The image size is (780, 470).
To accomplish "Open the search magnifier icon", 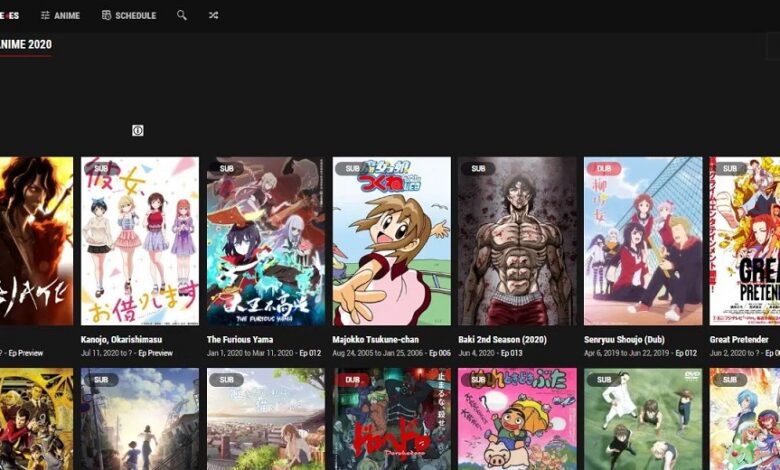I will point(182,15).
